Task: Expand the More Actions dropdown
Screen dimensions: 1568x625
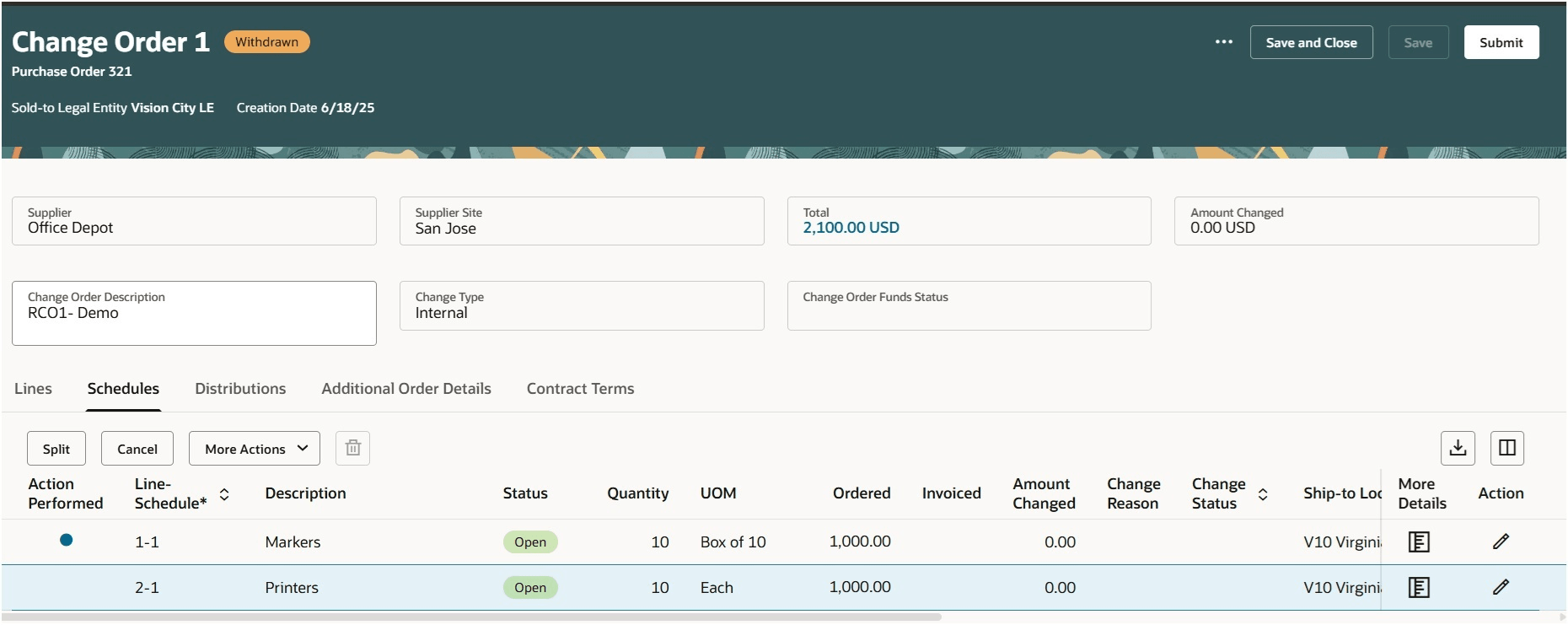Action: [x=255, y=449]
